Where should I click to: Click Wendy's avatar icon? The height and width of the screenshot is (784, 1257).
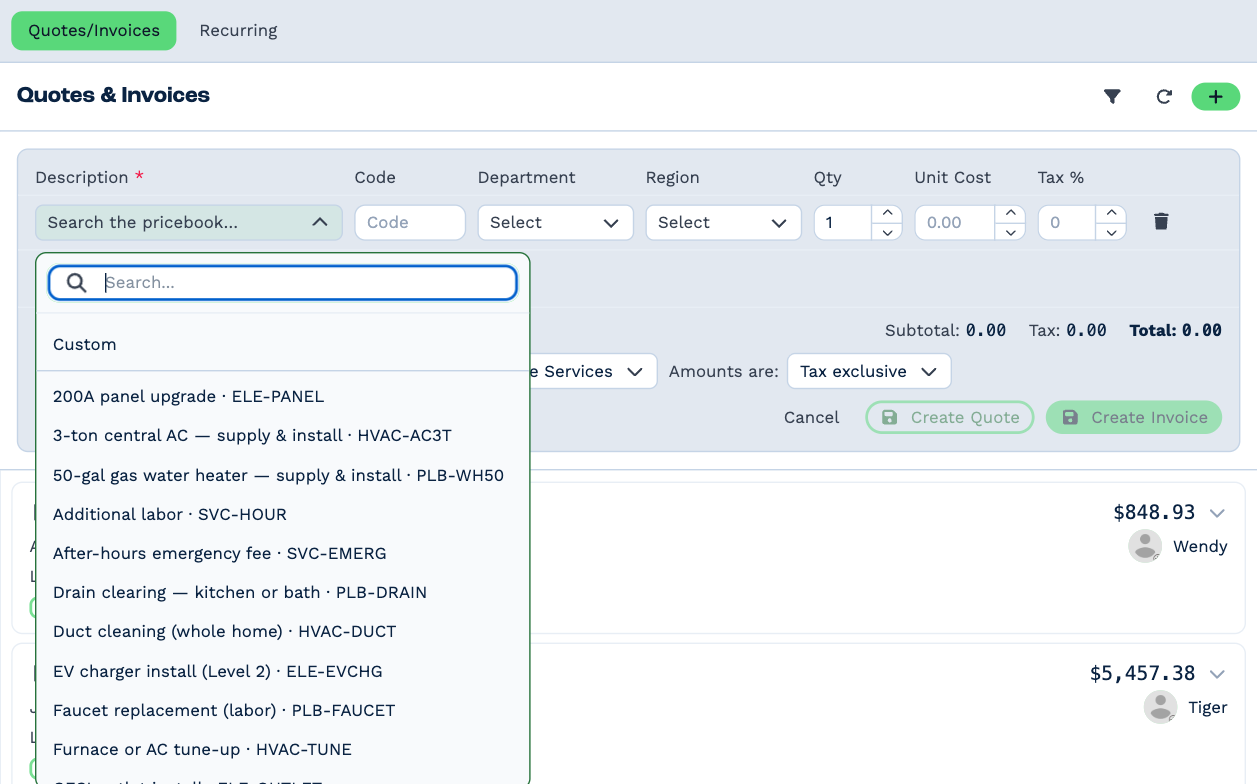coord(1145,546)
